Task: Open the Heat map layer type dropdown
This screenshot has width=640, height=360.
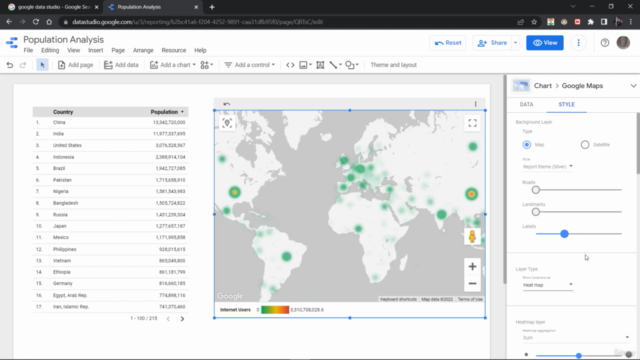Action: (548, 285)
